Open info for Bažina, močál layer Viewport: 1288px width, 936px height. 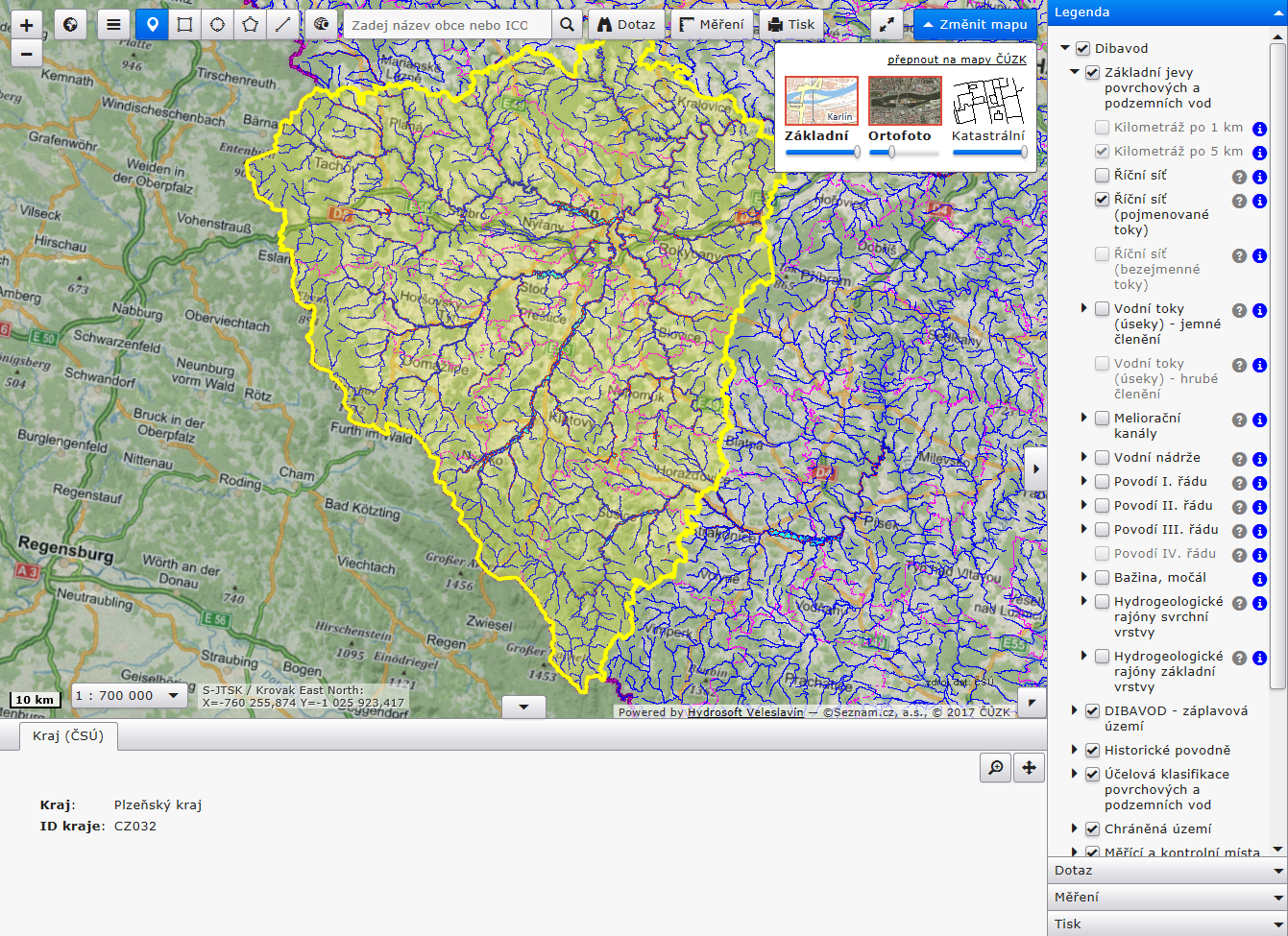coord(1259,579)
